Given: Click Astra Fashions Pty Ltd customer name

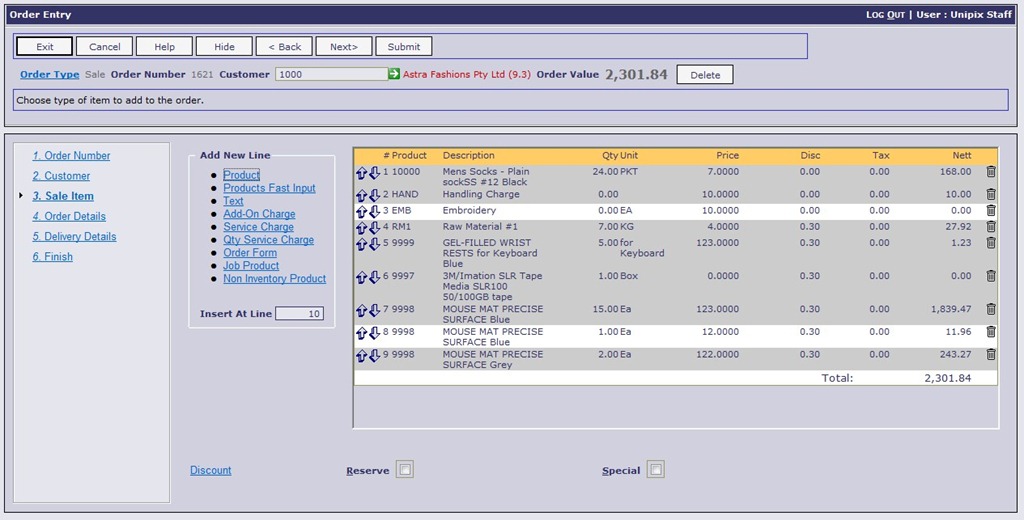Looking at the screenshot, I should pyautogui.click(x=467, y=74).
